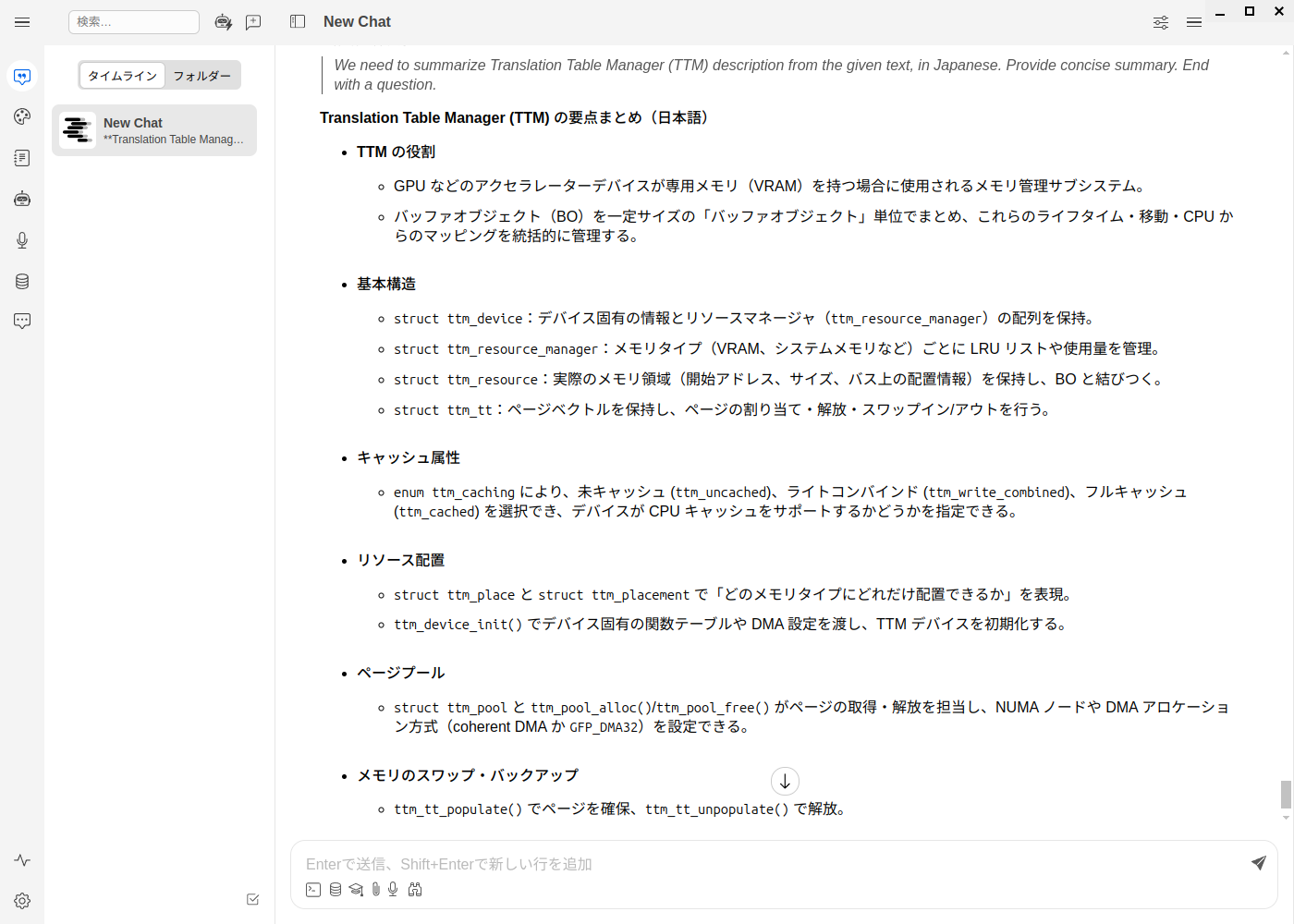
Task: Start a new chat with plus bubble icon
Action: [x=253, y=22]
